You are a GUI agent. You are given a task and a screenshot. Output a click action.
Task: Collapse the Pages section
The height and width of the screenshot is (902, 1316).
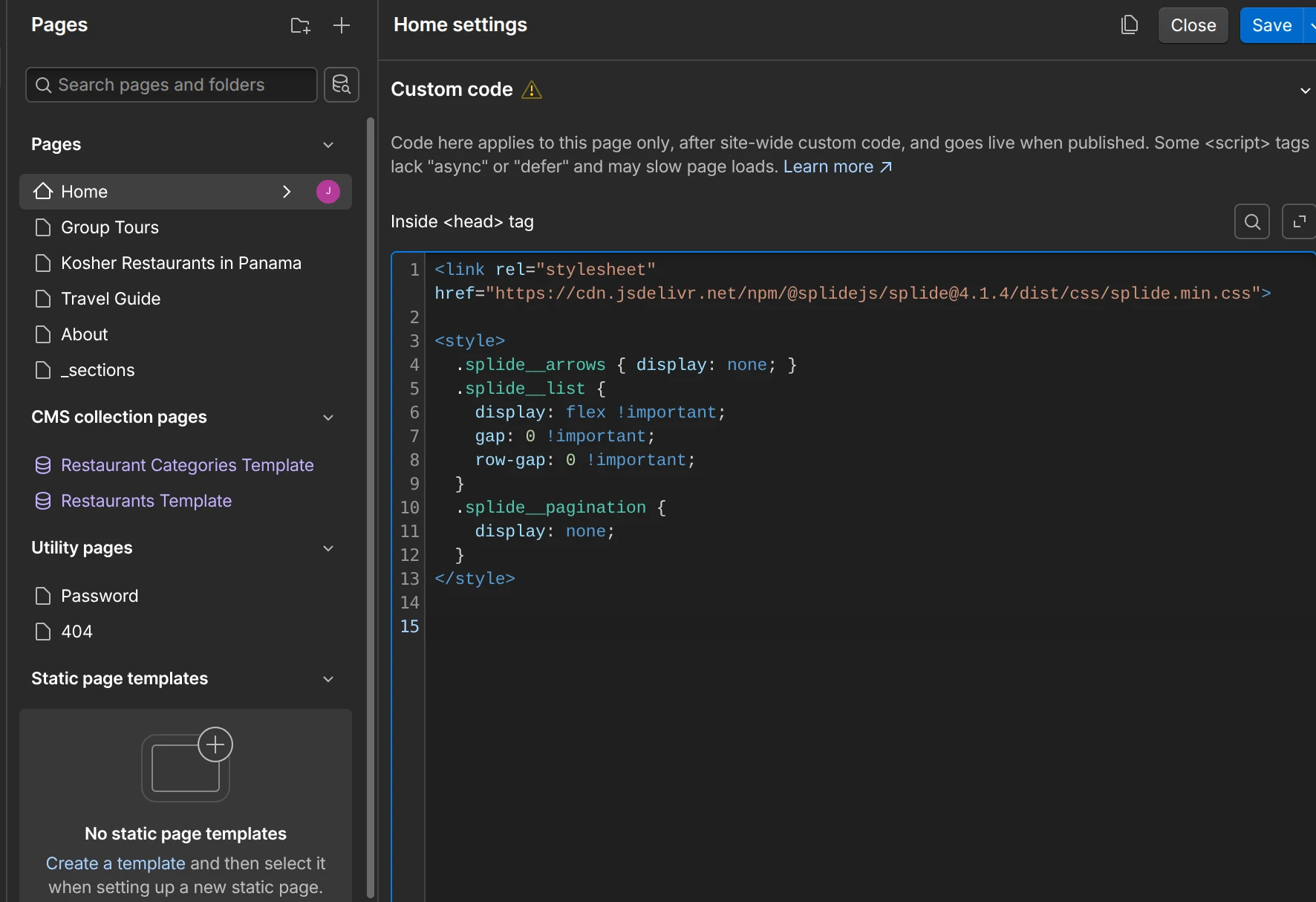(x=328, y=145)
